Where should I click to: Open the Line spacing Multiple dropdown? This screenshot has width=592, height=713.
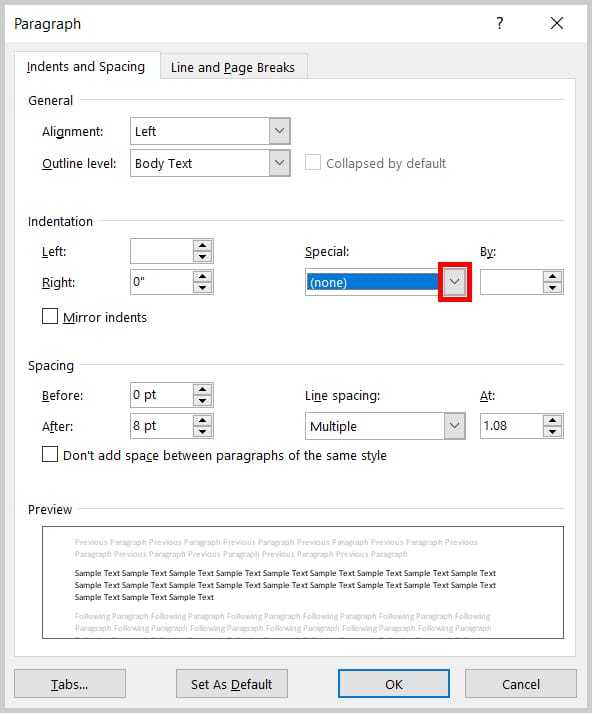(455, 426)
